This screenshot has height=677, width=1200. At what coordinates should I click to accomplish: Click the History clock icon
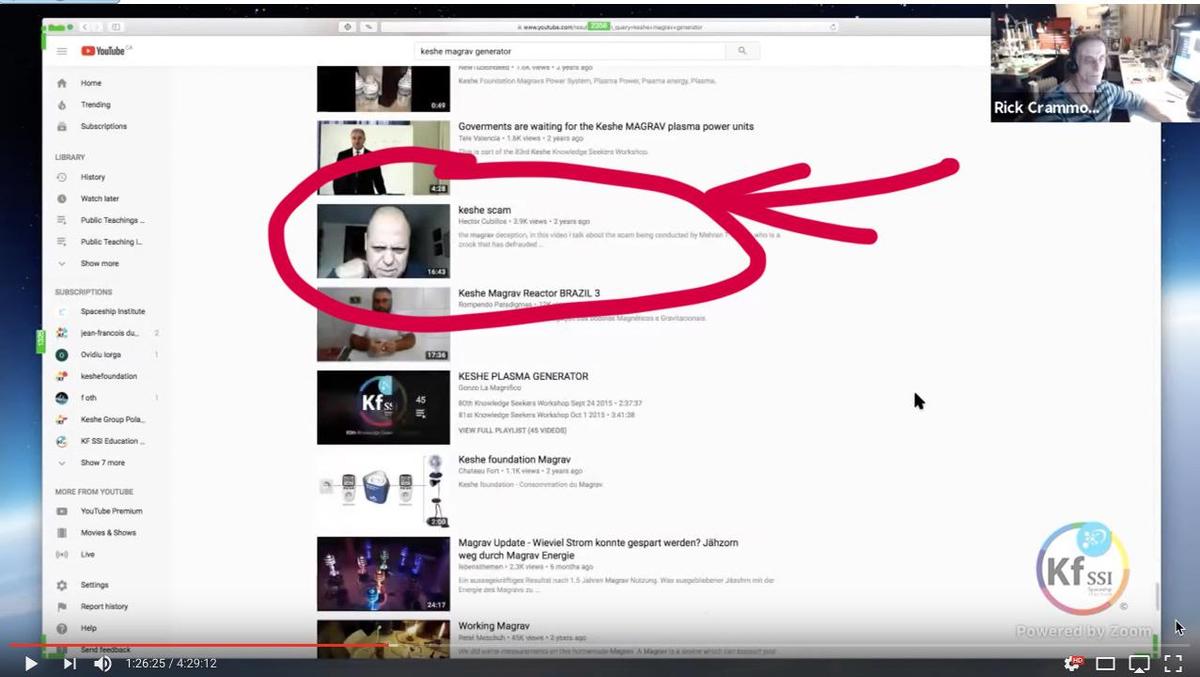pyautogui.click(x=62, y=177)
